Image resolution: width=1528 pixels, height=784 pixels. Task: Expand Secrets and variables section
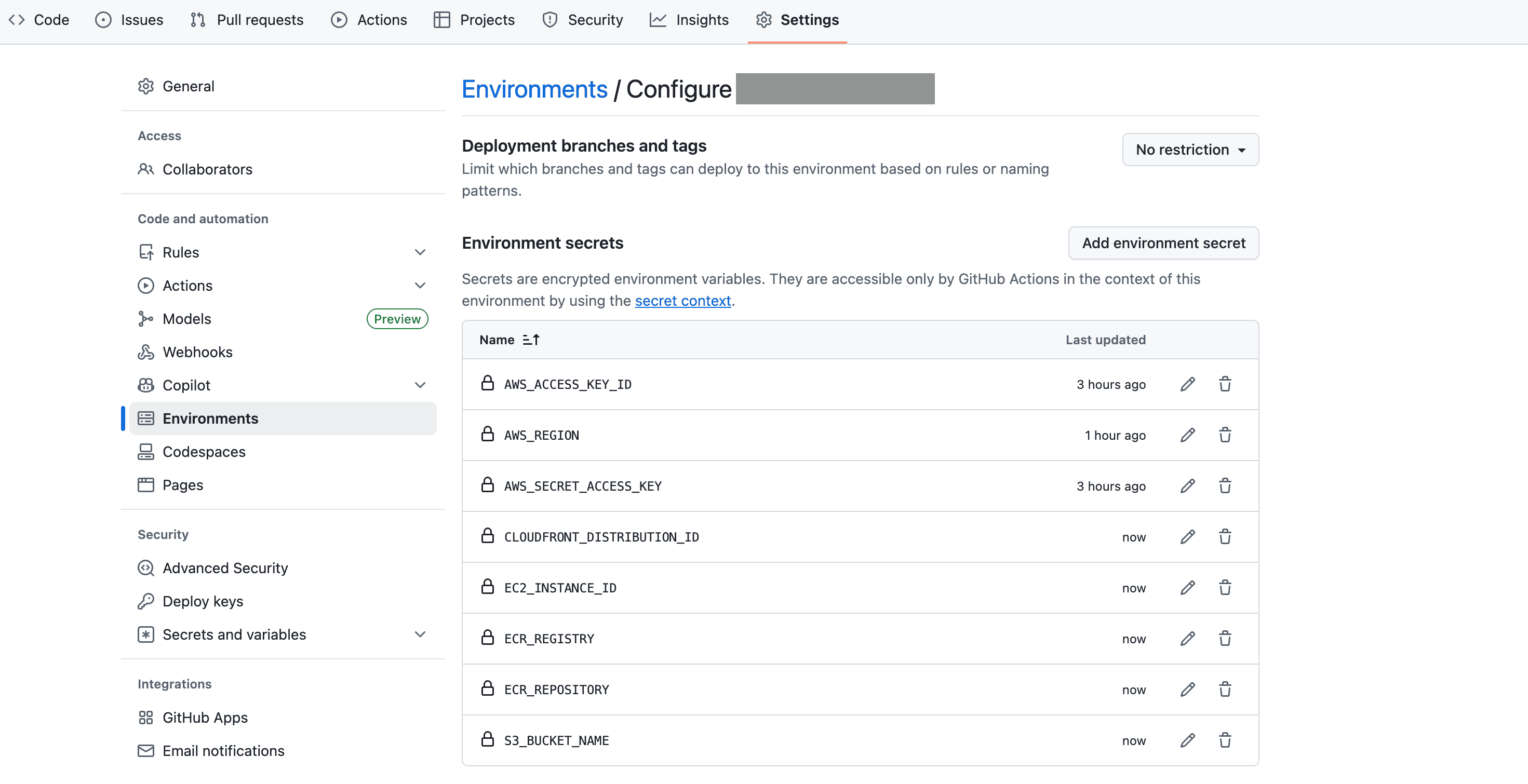point(420,634)
